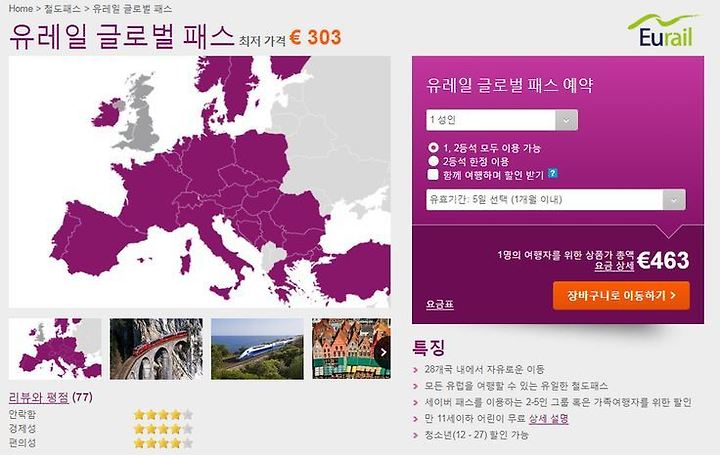The image size is (720, 456).
Task: Open the 요금표 link
Action: pos(440,304)
